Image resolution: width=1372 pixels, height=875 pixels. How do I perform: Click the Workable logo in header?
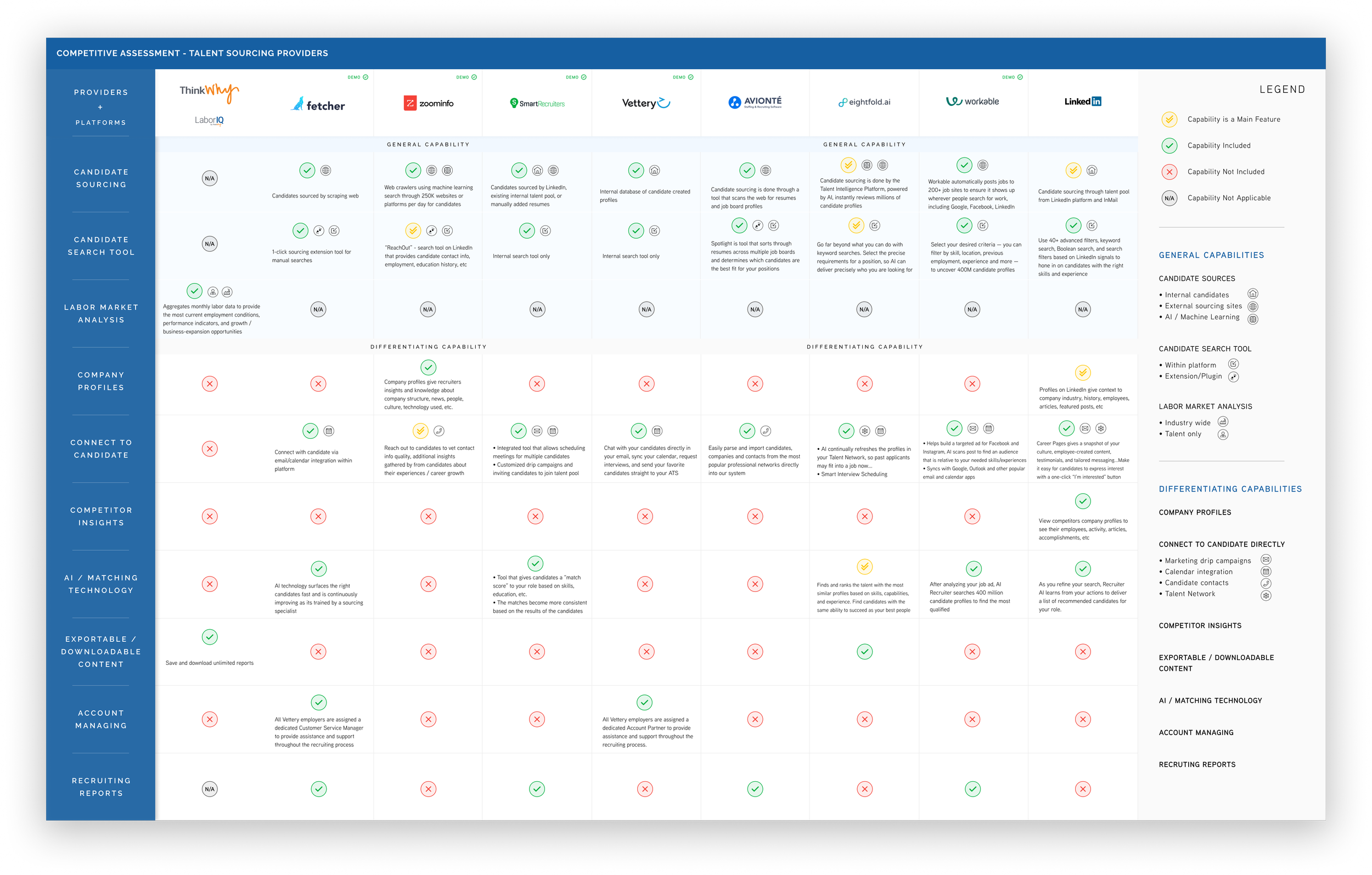(x=972, y=101)
